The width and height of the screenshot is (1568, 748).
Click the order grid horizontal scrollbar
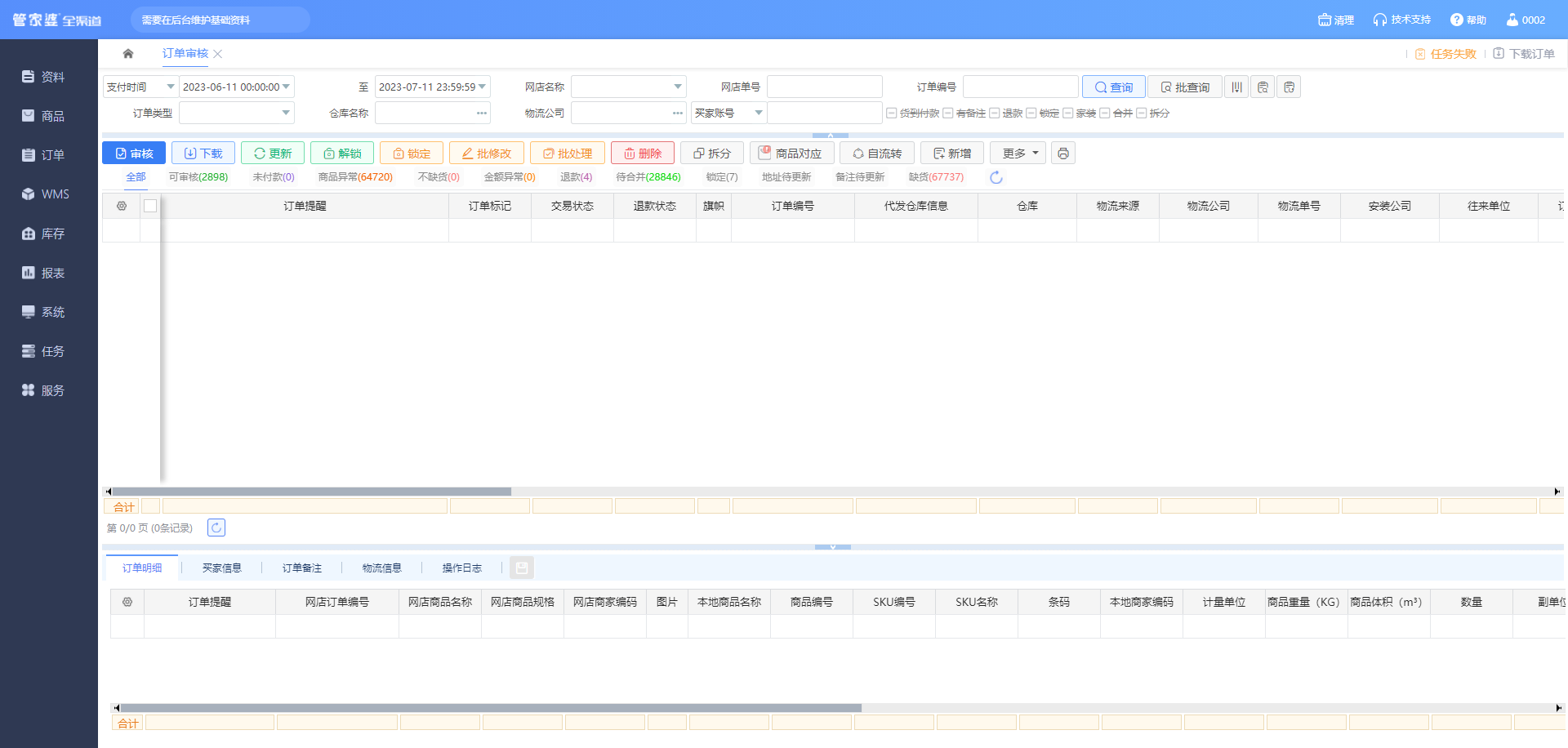point(310,492)
